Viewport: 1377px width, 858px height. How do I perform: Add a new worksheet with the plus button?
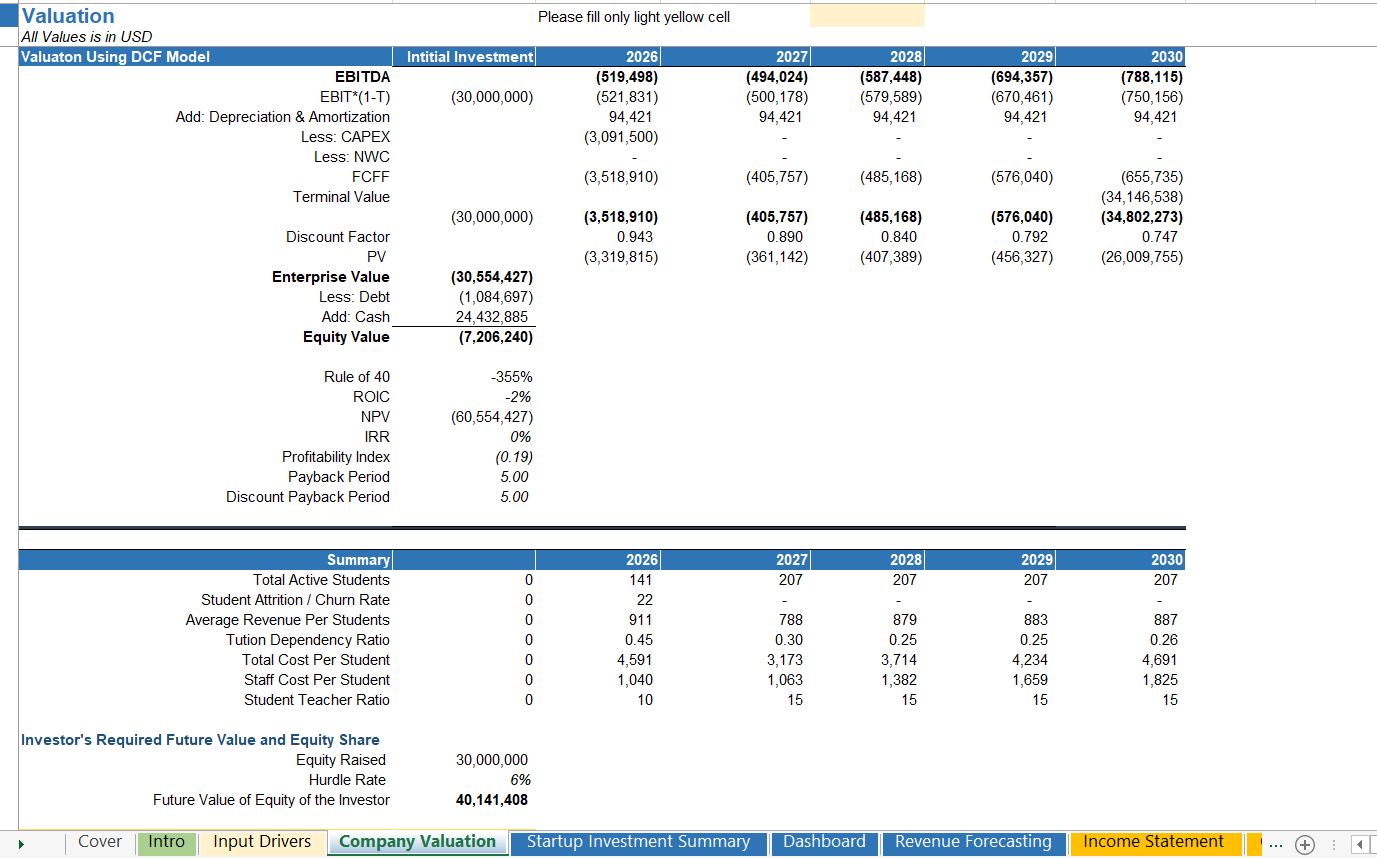click(x=1304, y=843)
